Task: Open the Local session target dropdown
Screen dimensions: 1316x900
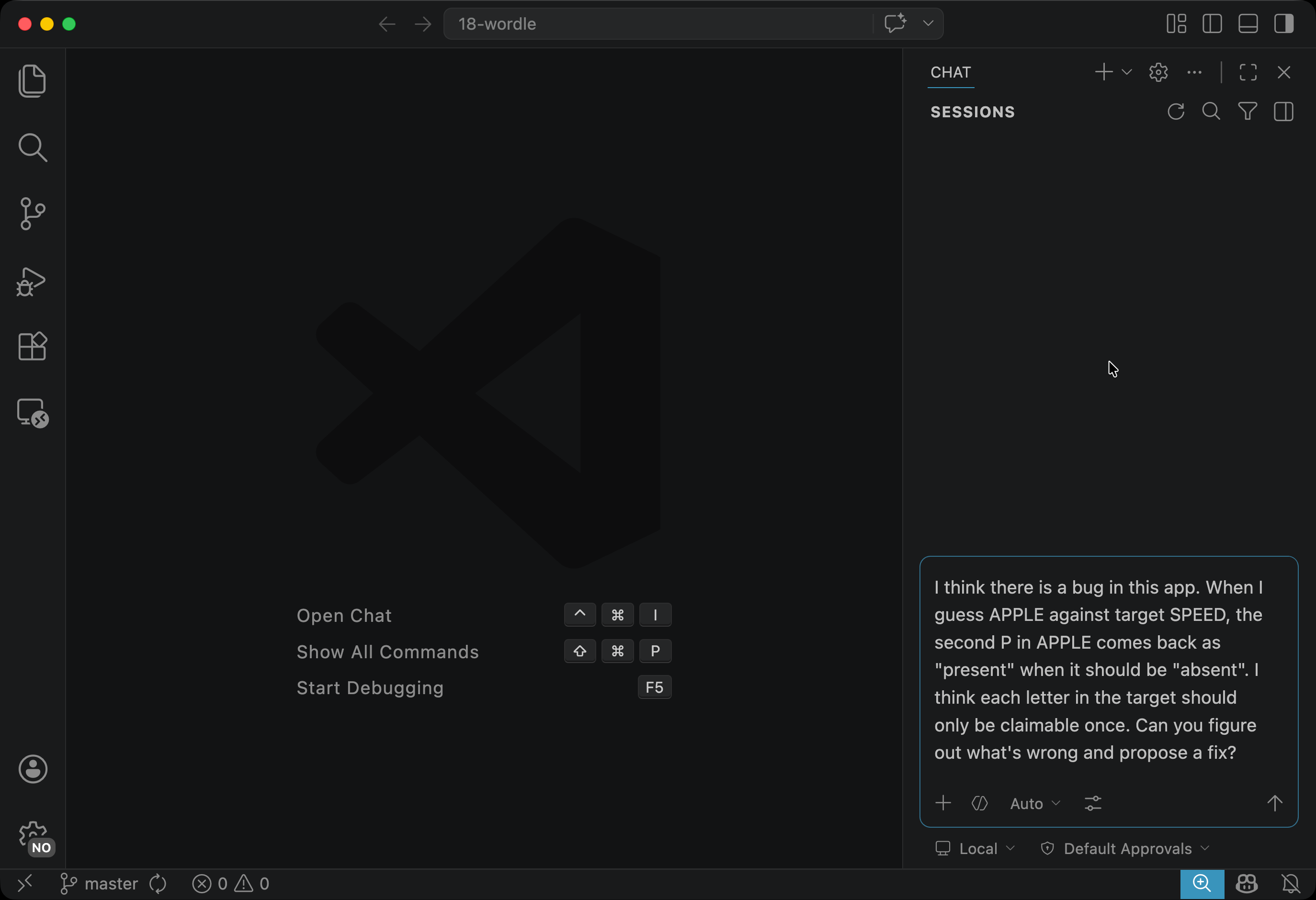Action: (x=975, y=848)
